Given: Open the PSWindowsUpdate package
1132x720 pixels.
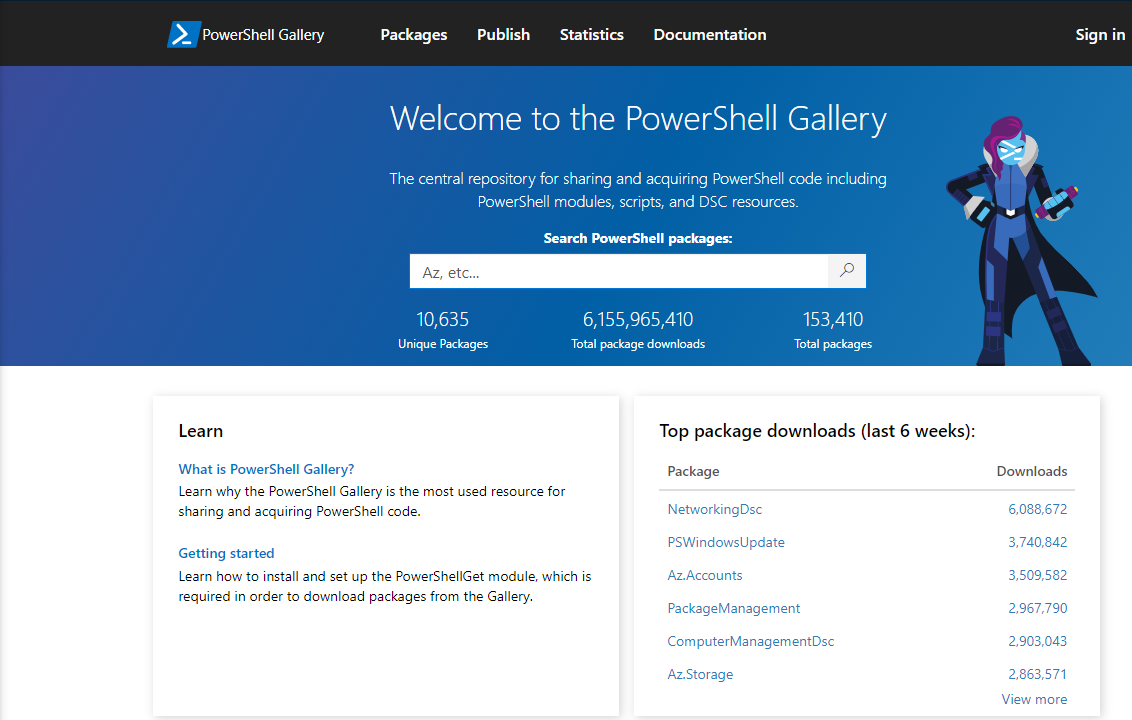Looking at the screenshot, I should tap(726, 542).
